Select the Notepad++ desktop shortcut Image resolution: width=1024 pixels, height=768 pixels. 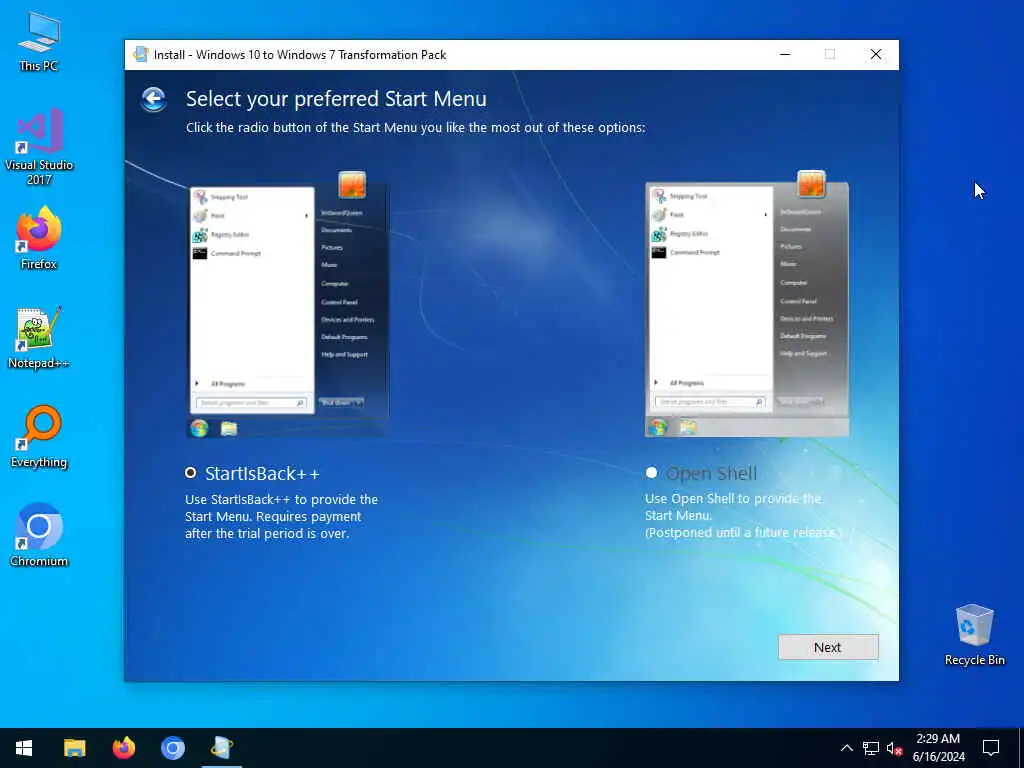(x=39, y=338)
